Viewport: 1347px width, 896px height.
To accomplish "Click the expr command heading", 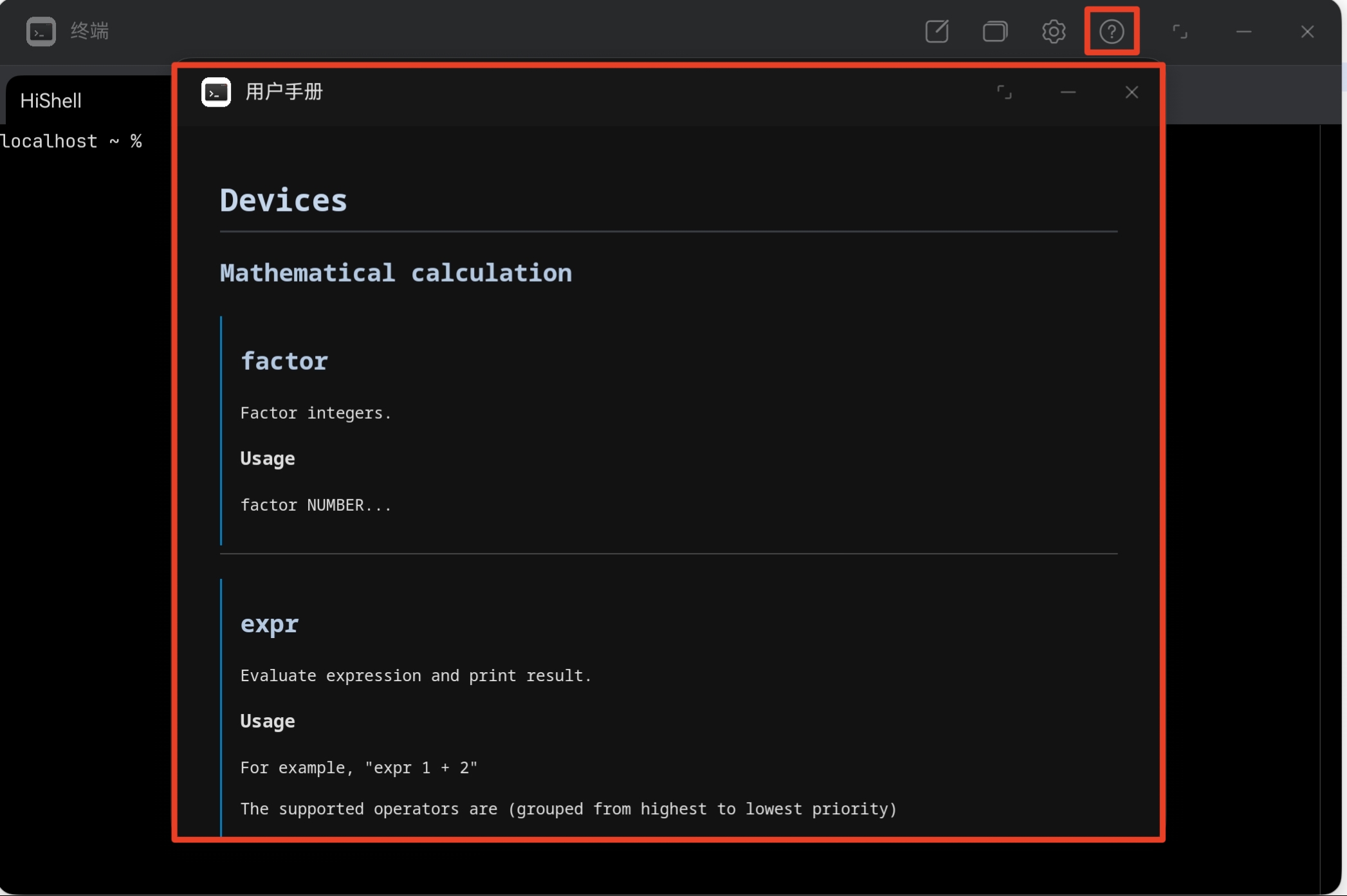I will (x=269, y=624).
